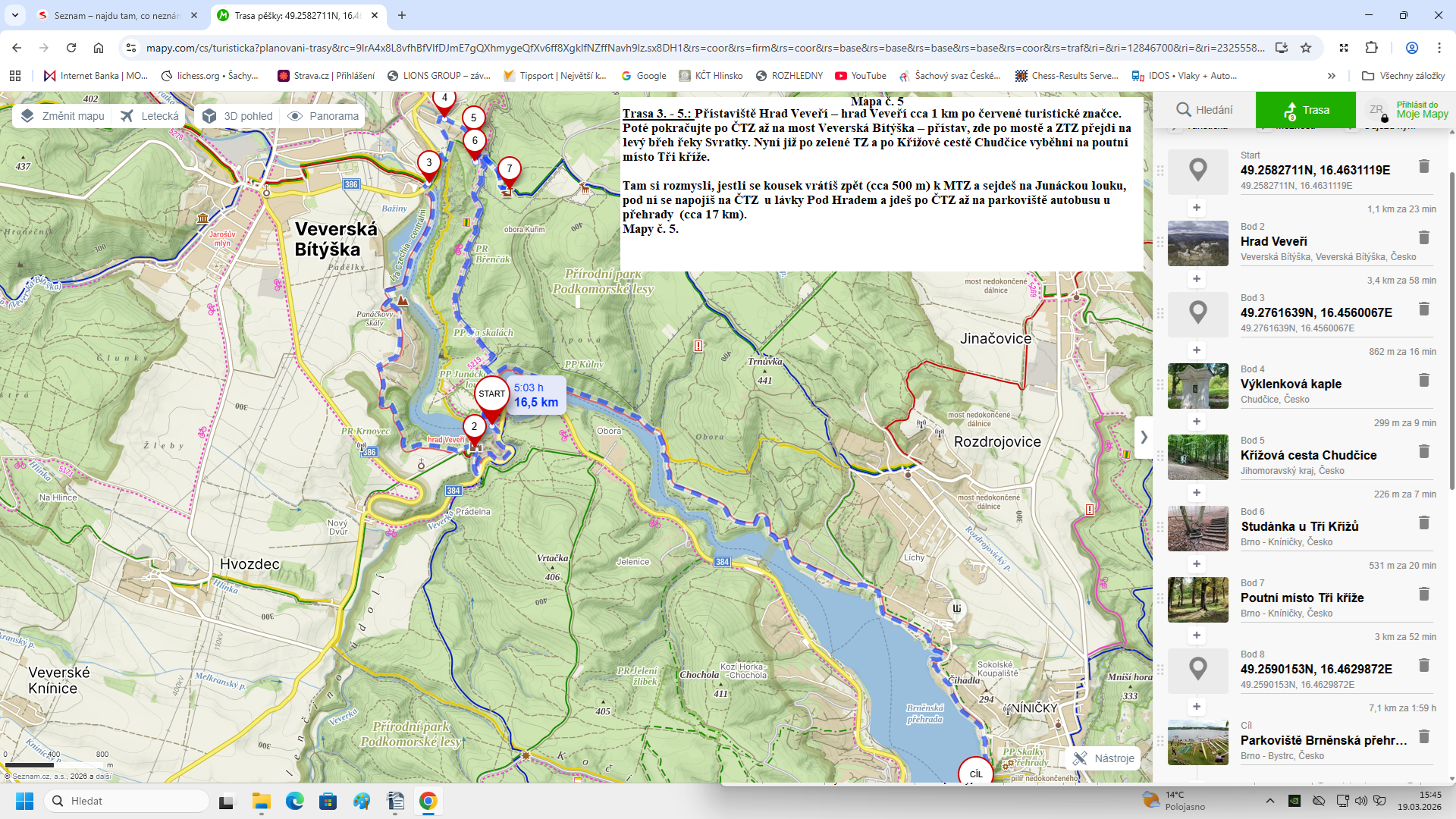Click the drag handle beside Křížová cesta Chudčice
Screen dimensions: 1456x819
coord(1159,457)
